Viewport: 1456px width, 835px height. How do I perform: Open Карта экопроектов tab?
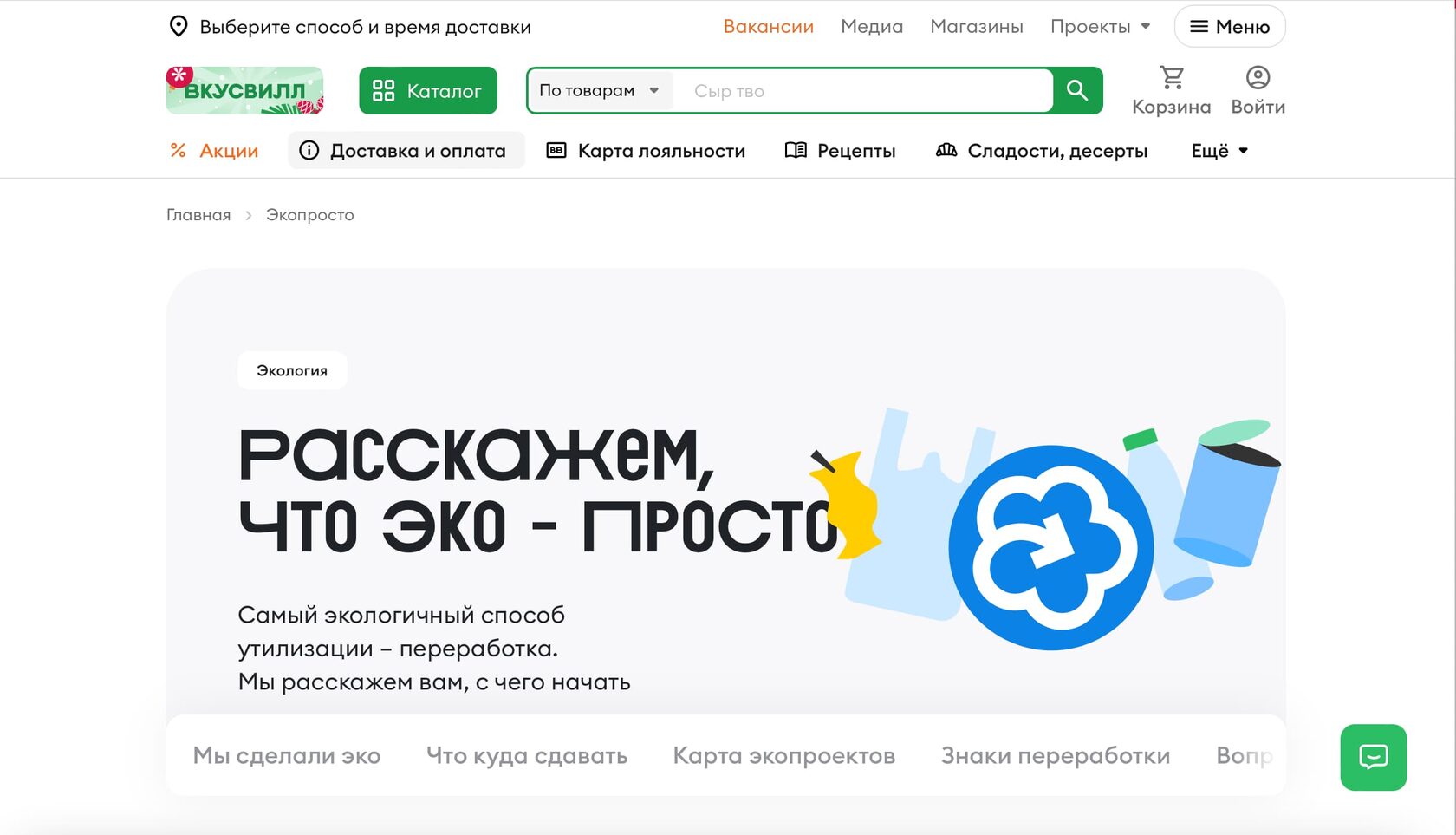[784, 756]
